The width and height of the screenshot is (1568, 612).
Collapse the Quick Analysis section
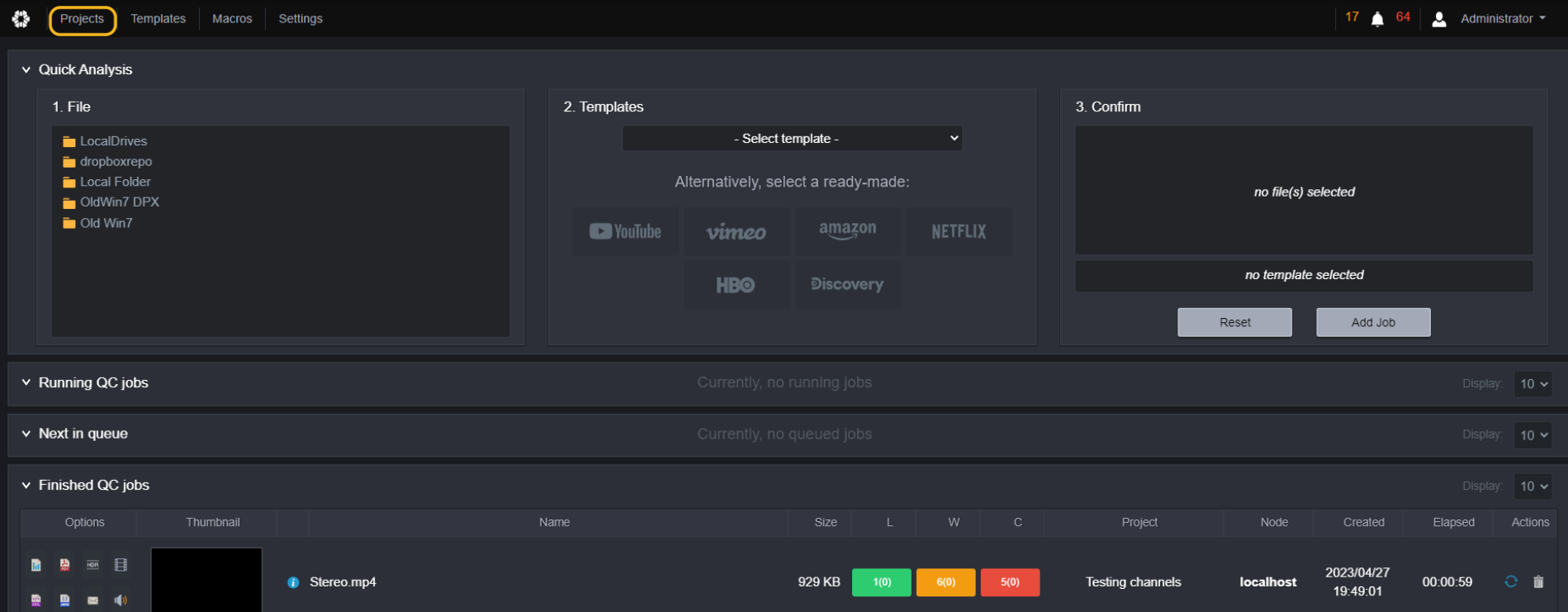pyautogui.click(x=26, y=70)
